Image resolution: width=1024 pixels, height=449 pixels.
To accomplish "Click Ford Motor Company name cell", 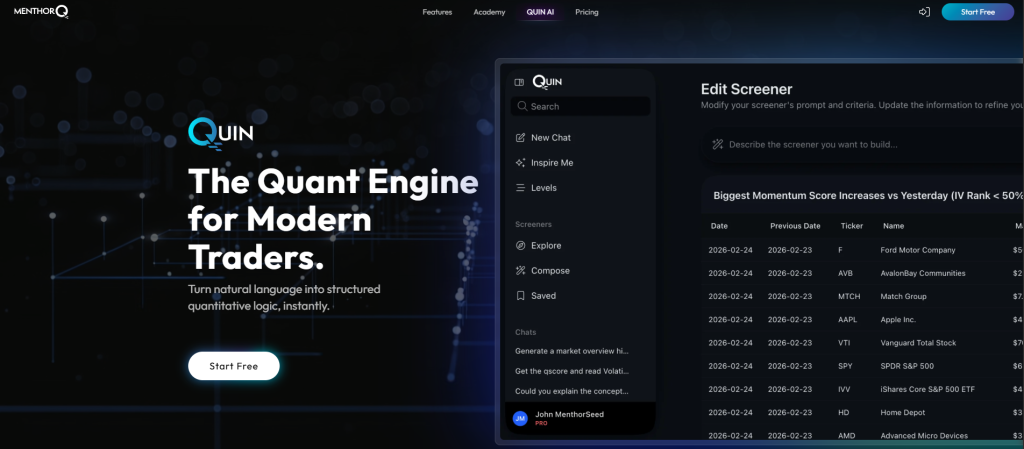I will click(918, 250).
